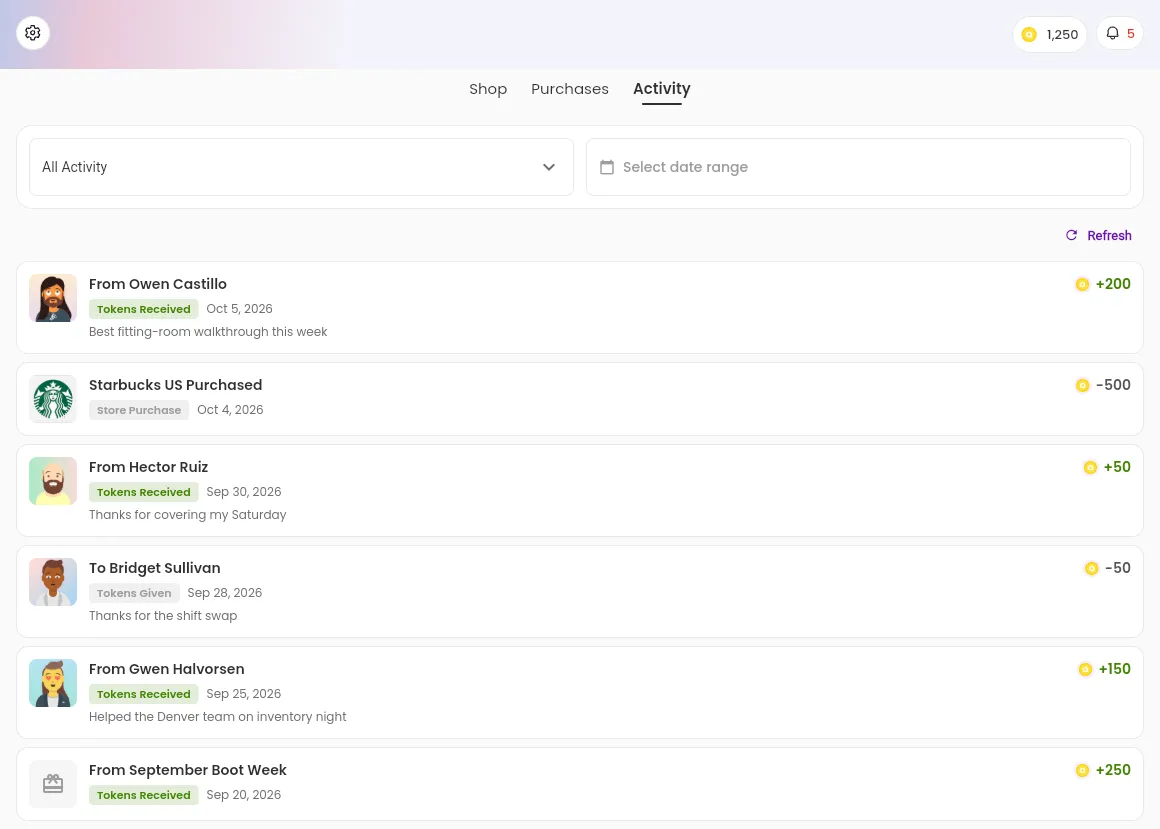Image resolution: width=1160 pixels, height=829 pixels.
Task: Click the +200 token amount
Action: pyautogui.click(x=1113, y=284)
